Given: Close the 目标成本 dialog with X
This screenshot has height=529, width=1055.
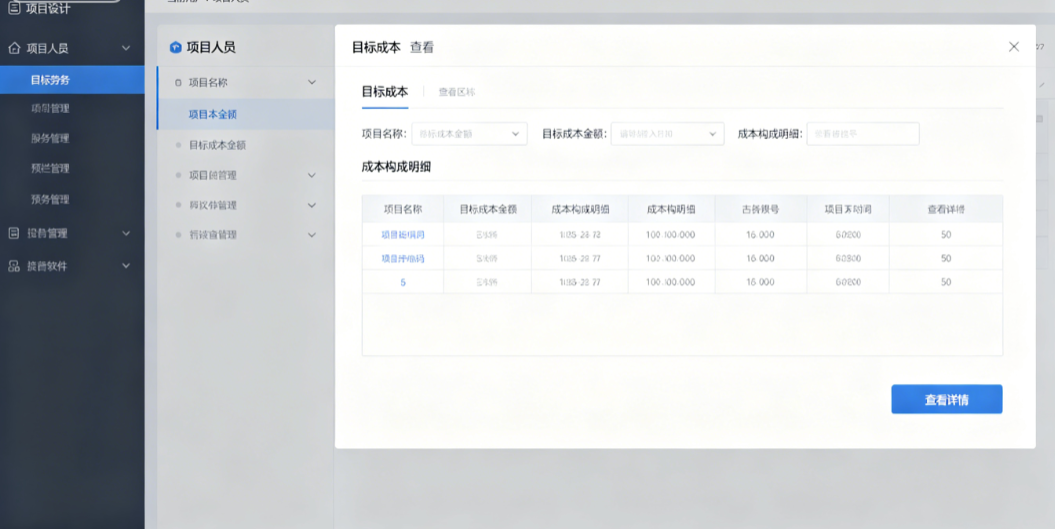Looking at the screenshot, I should pyautogui.click(x=1013, y=46).
